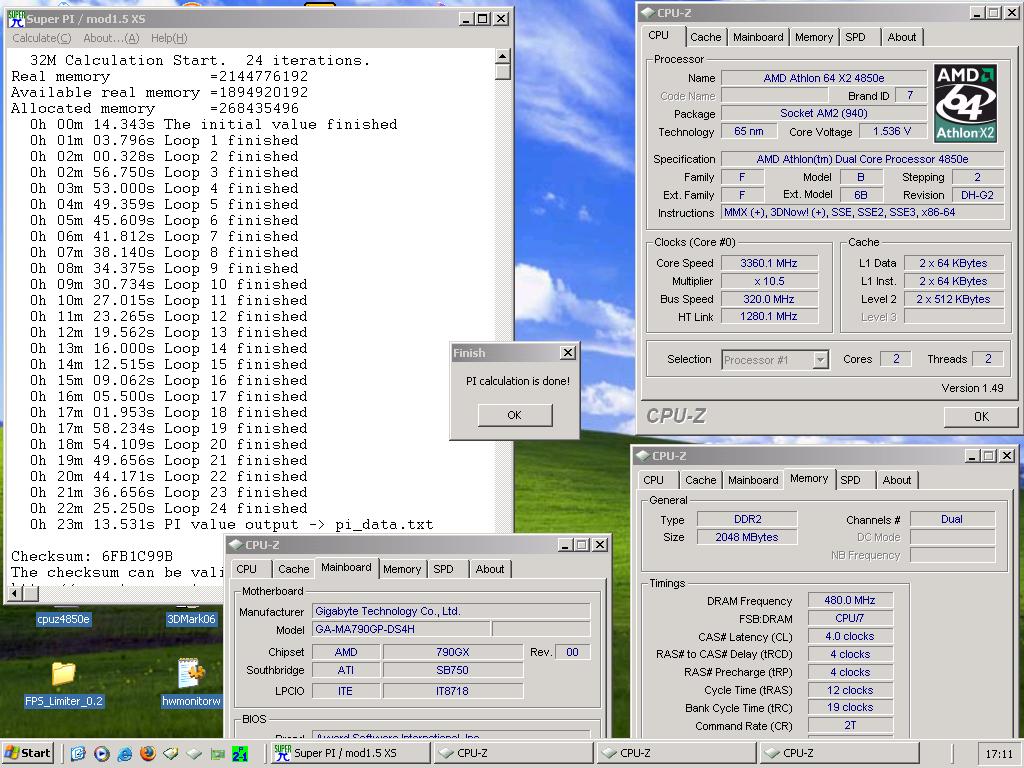Switch to About tab in the Memory CPU-Z window
1024x768 pixels.
(x=897, y=480)
